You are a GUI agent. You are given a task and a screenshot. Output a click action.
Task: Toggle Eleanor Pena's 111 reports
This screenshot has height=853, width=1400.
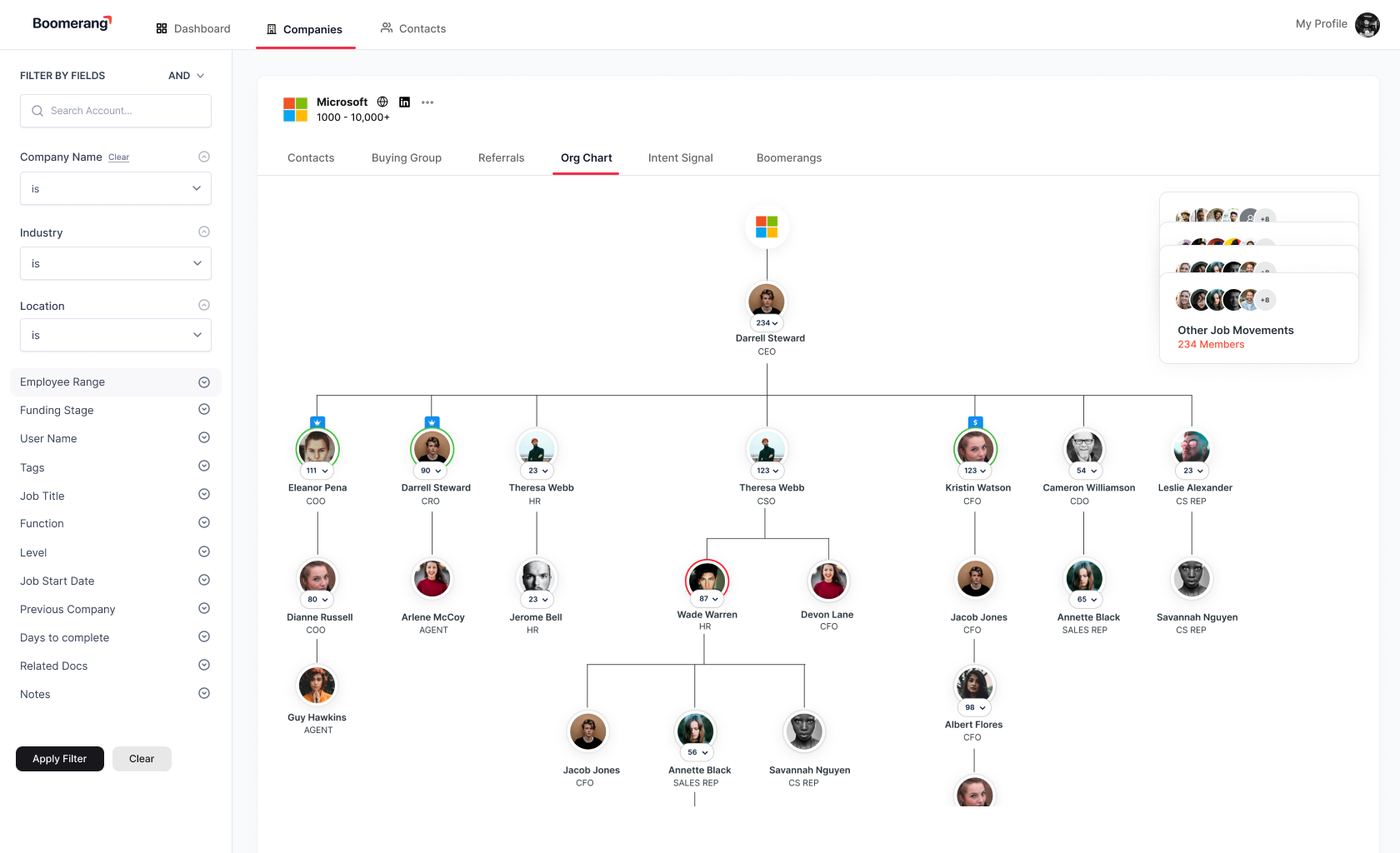click(317, 470)
